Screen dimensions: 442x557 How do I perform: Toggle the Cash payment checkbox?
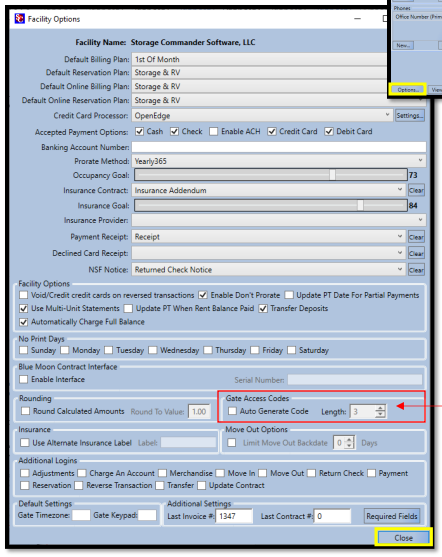[x=139, y=131]
